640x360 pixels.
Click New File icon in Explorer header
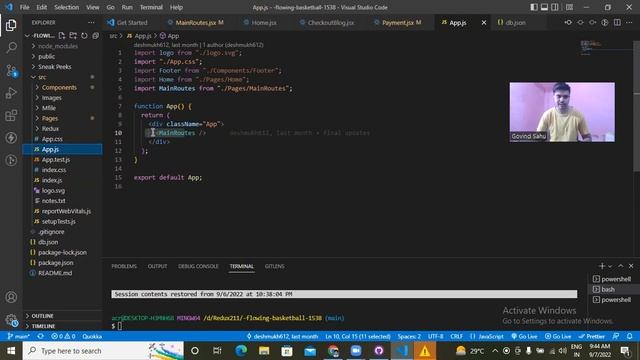click(x=62, y=36)
